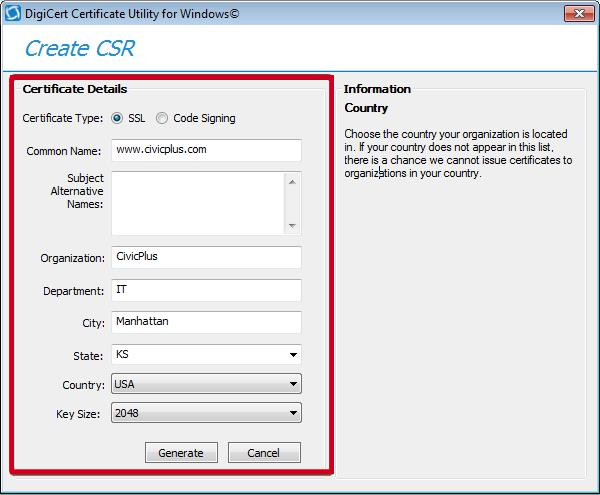Open the Key Size dropdown showing 2048
This screenshot has height=495, width=600.
point(206,413)
